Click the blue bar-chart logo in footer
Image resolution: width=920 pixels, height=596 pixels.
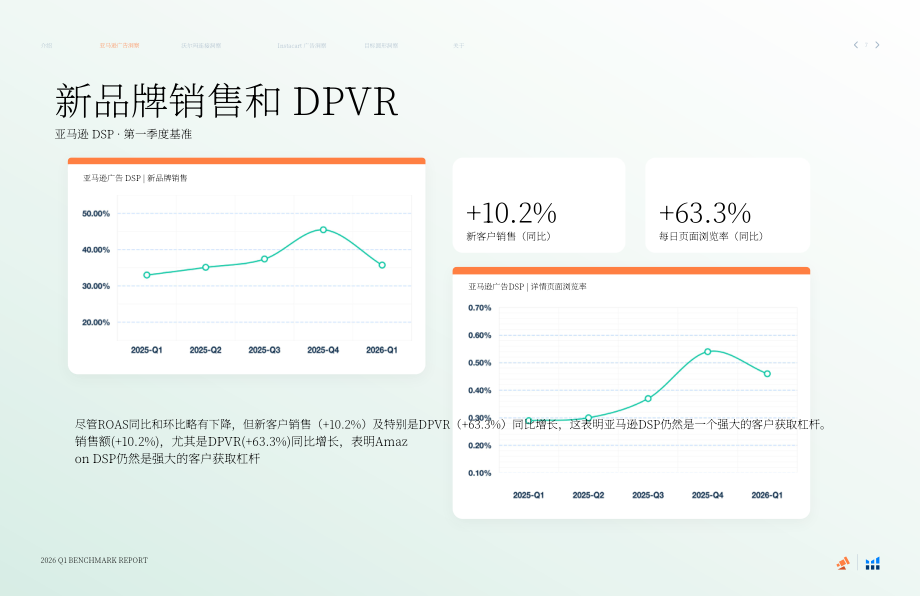pos(872,563)
